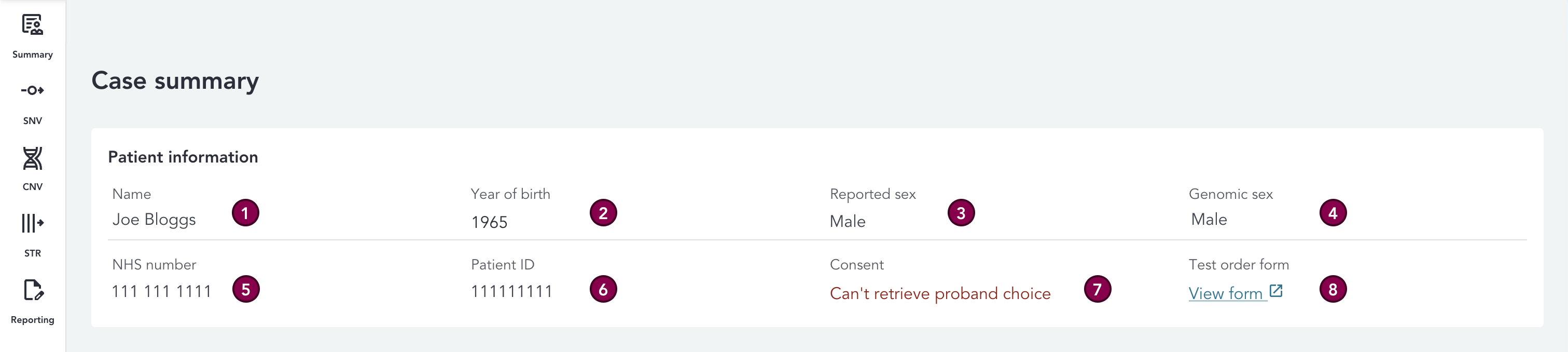The image size is (1568, 352).
Task: Click the Patient ID value 111111111
Action: 511,292
